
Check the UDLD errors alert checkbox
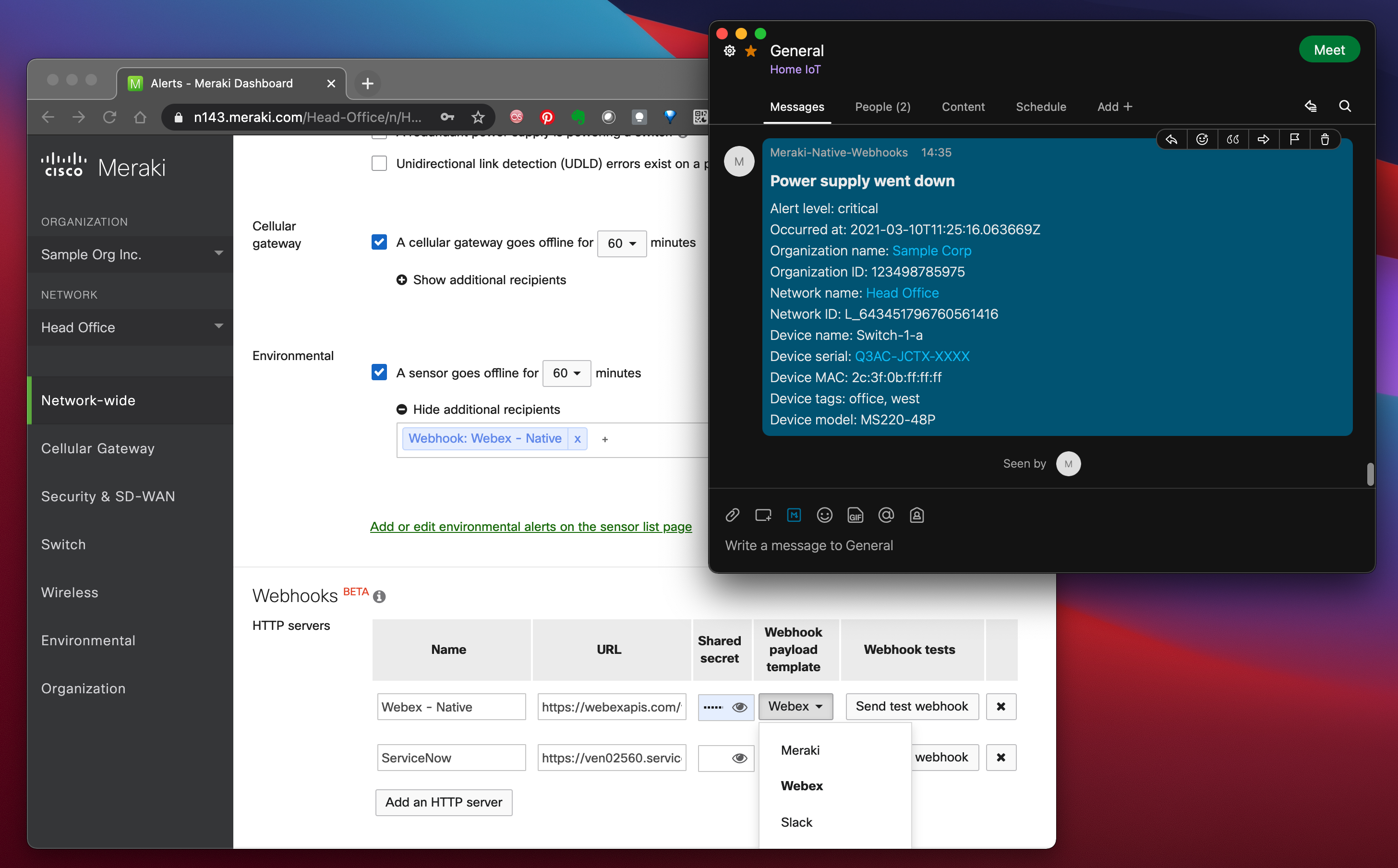coord(379,163)
